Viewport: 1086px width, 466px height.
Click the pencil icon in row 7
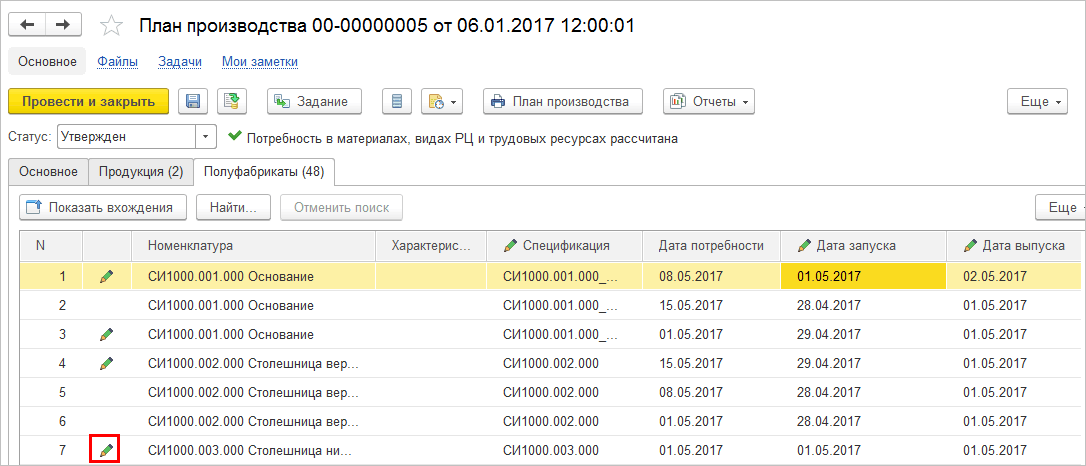(106, 450)
